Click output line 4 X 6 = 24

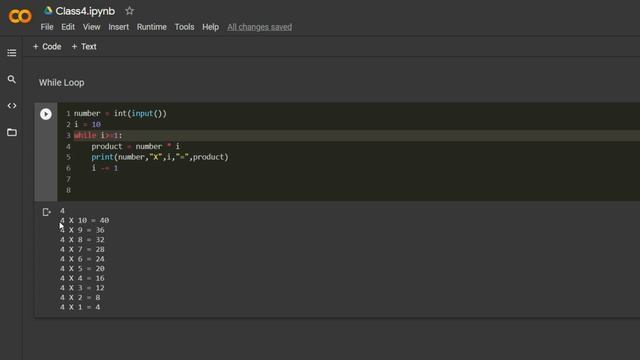(82, 259)
